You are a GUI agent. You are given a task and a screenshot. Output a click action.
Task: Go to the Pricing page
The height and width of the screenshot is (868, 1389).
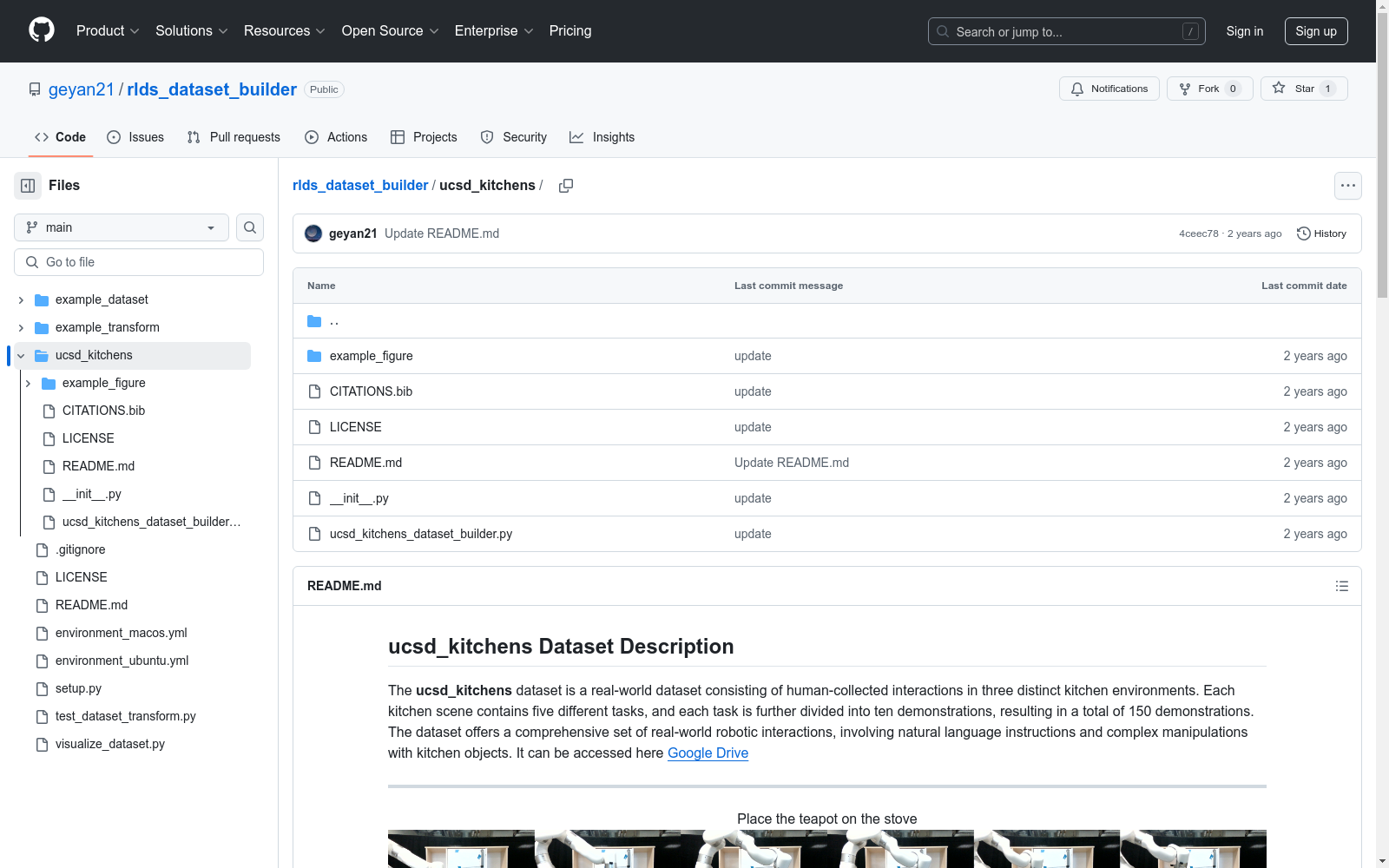[x=570, y=30]
